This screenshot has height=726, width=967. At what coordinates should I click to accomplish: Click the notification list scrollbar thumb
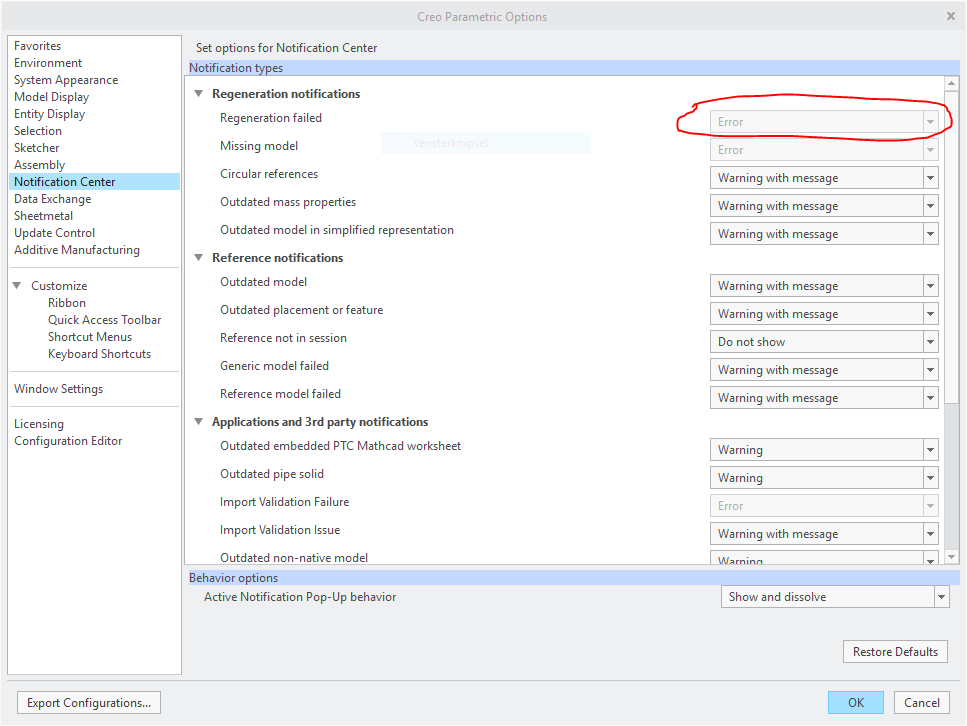[x=951, y=247]
